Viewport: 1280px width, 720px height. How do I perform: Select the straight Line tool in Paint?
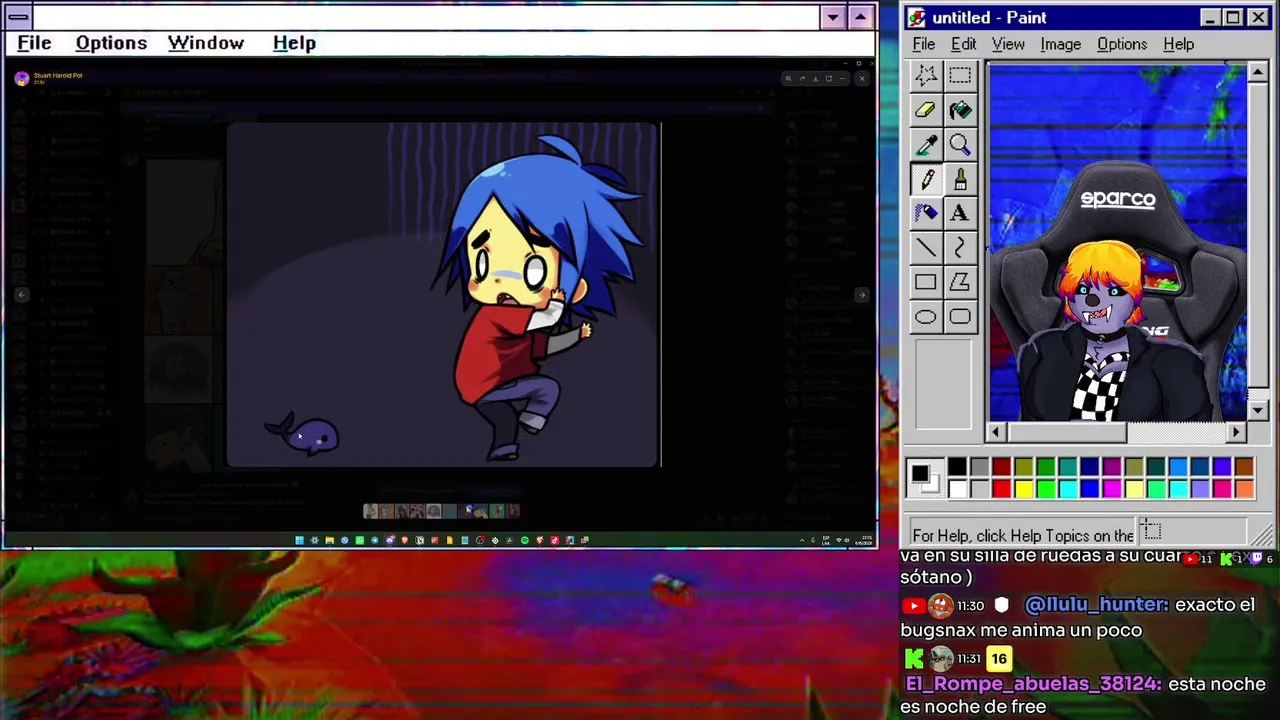point(926,248)
